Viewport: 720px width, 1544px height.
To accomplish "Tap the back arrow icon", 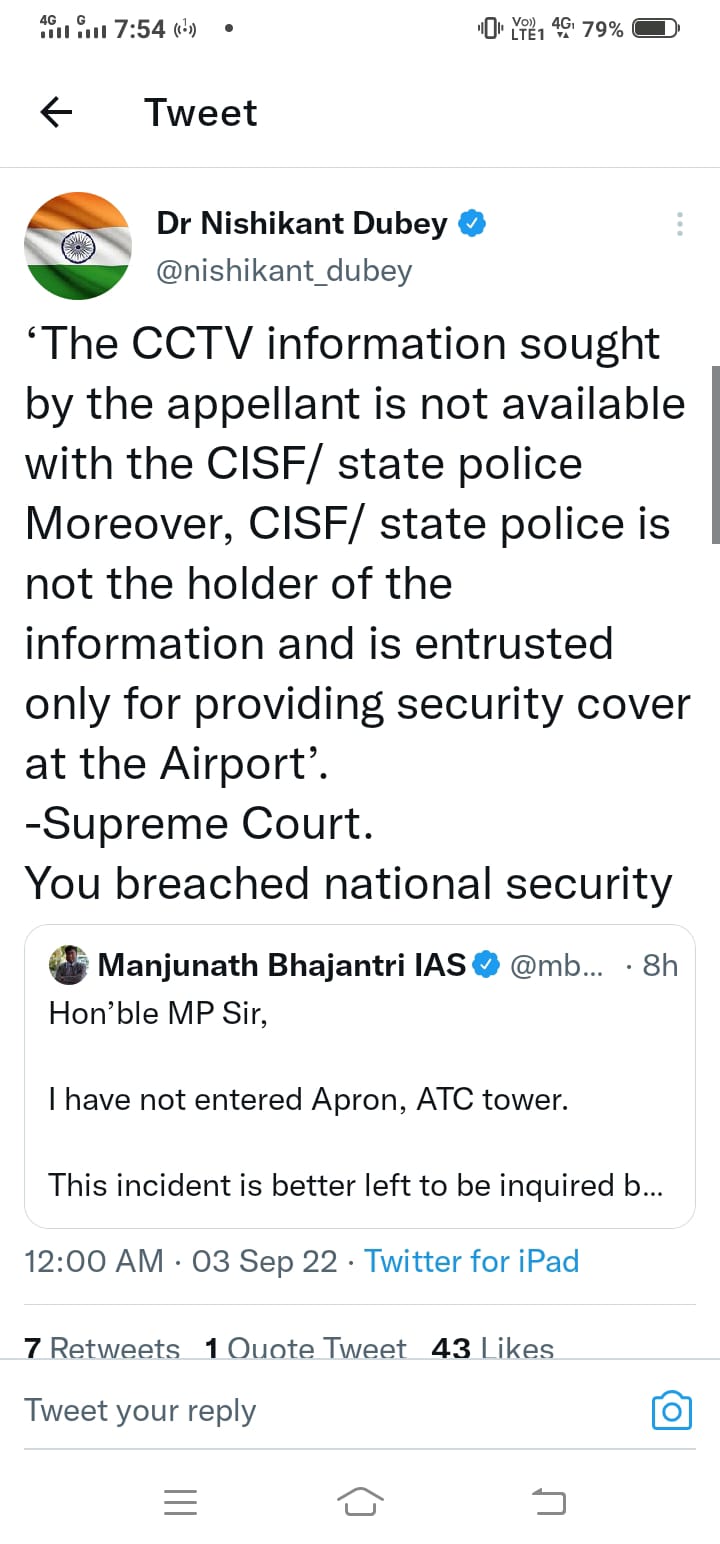I will 56,113.
